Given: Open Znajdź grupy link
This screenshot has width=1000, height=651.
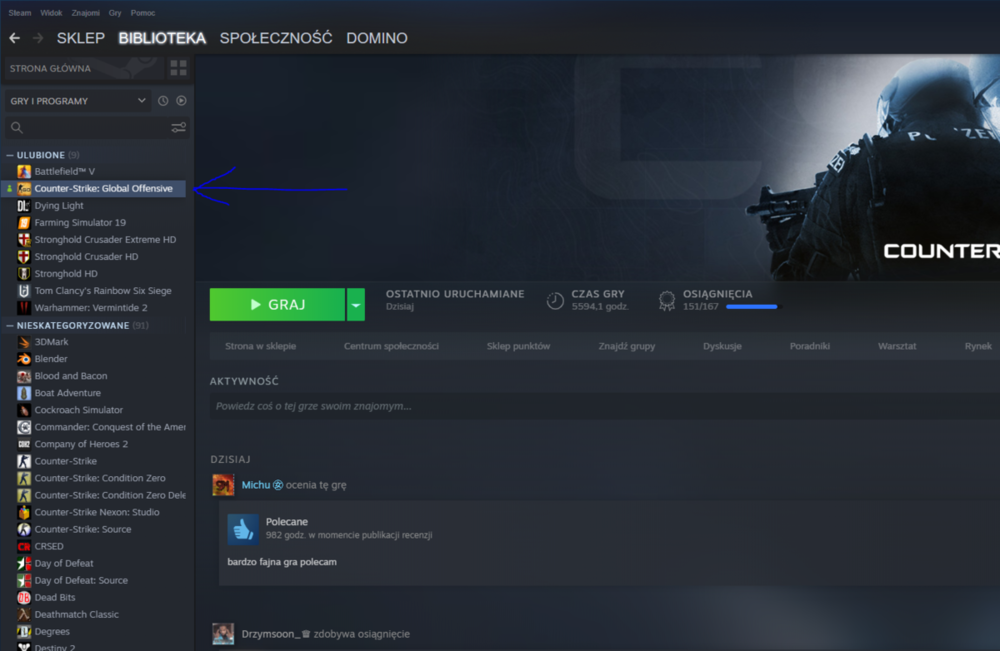Looking at the screenshot, I should pos(627,346).
